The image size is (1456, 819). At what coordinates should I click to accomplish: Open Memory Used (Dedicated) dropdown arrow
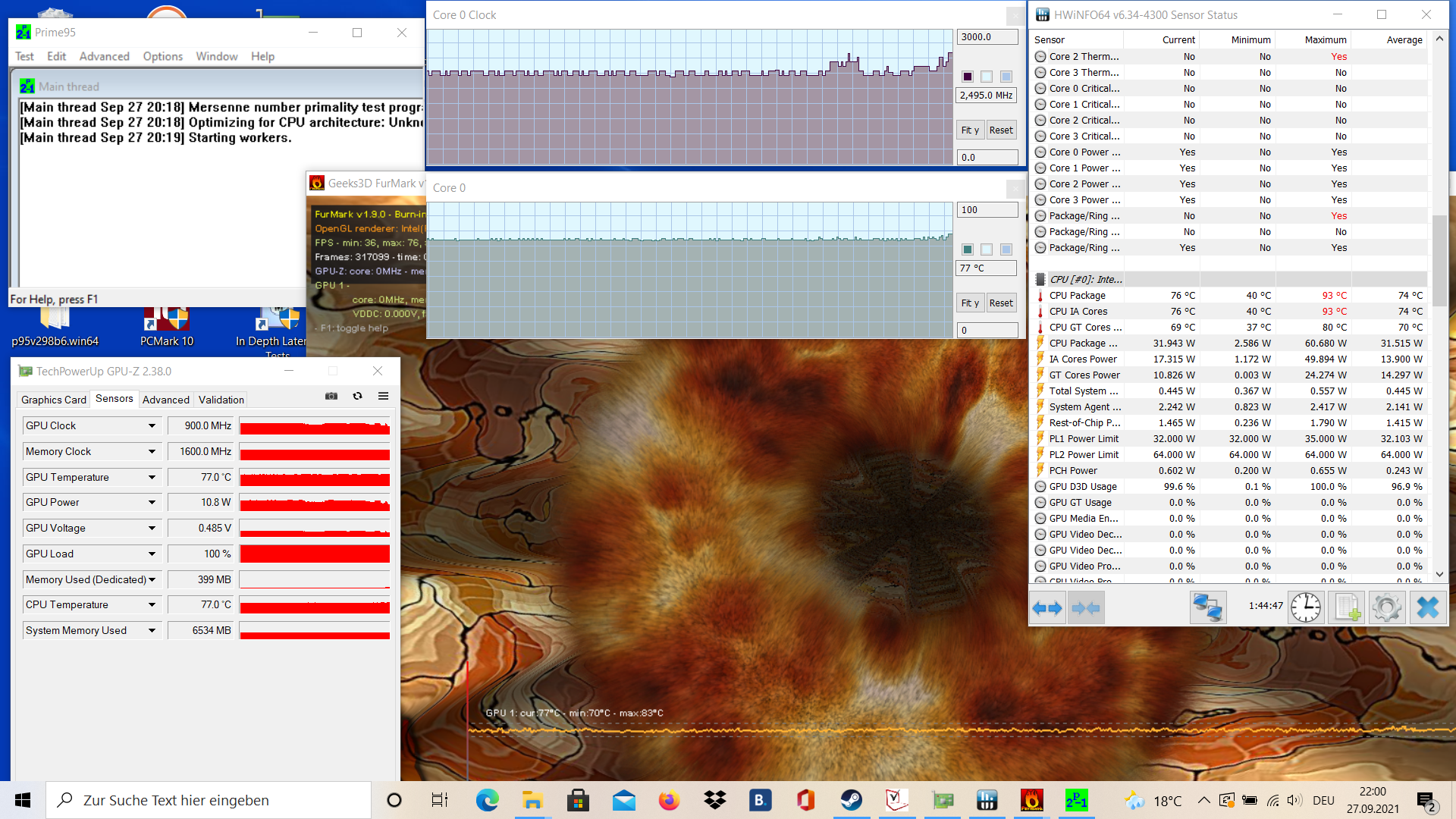(x=152, y=580)
